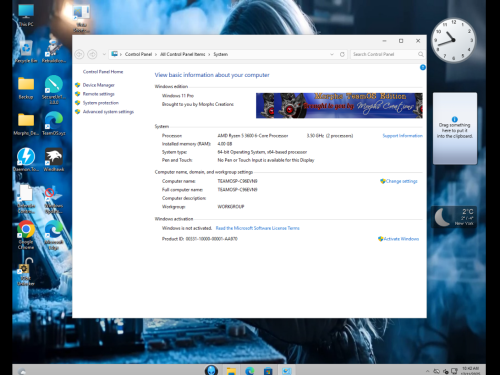Open recent locations dropdown arrow
Image resolution: width=500 pixels, height=375 pixels.
tap(104, 54)
